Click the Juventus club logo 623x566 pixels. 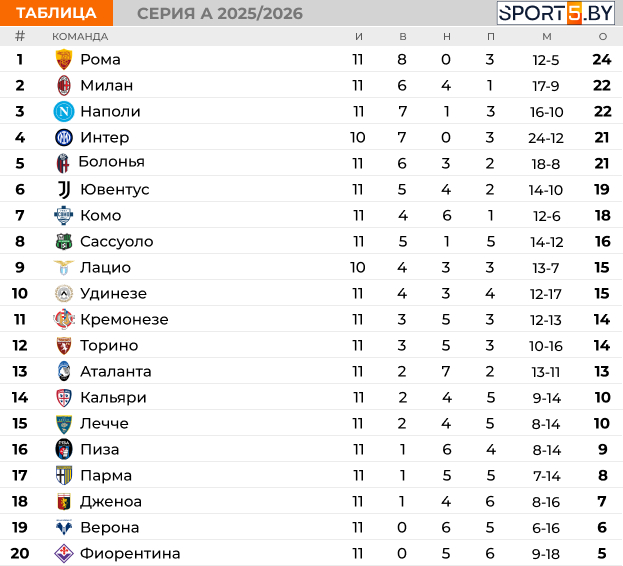[64, 189]
